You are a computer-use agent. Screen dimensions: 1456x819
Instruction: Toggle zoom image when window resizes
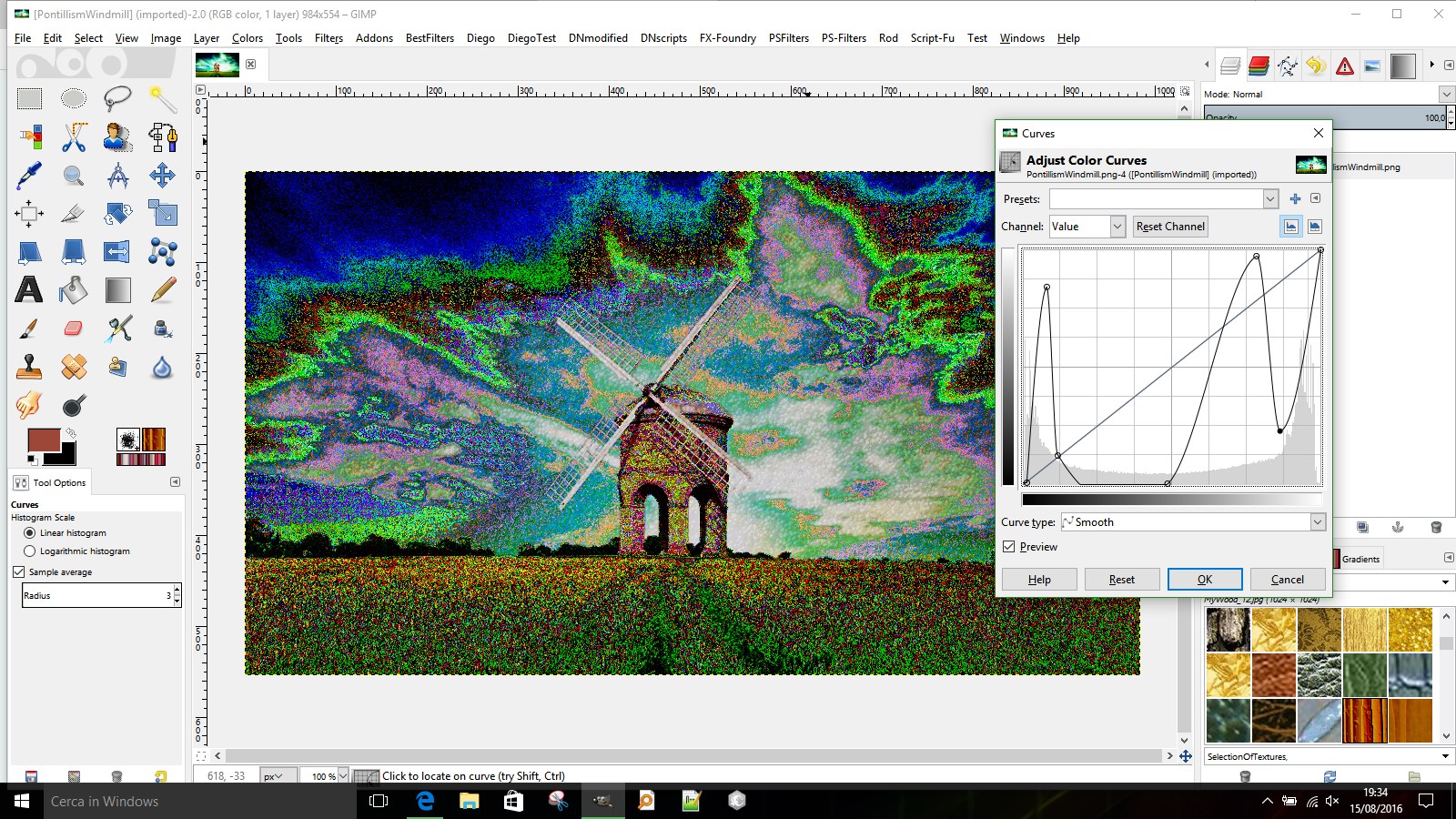[1185, 91]
